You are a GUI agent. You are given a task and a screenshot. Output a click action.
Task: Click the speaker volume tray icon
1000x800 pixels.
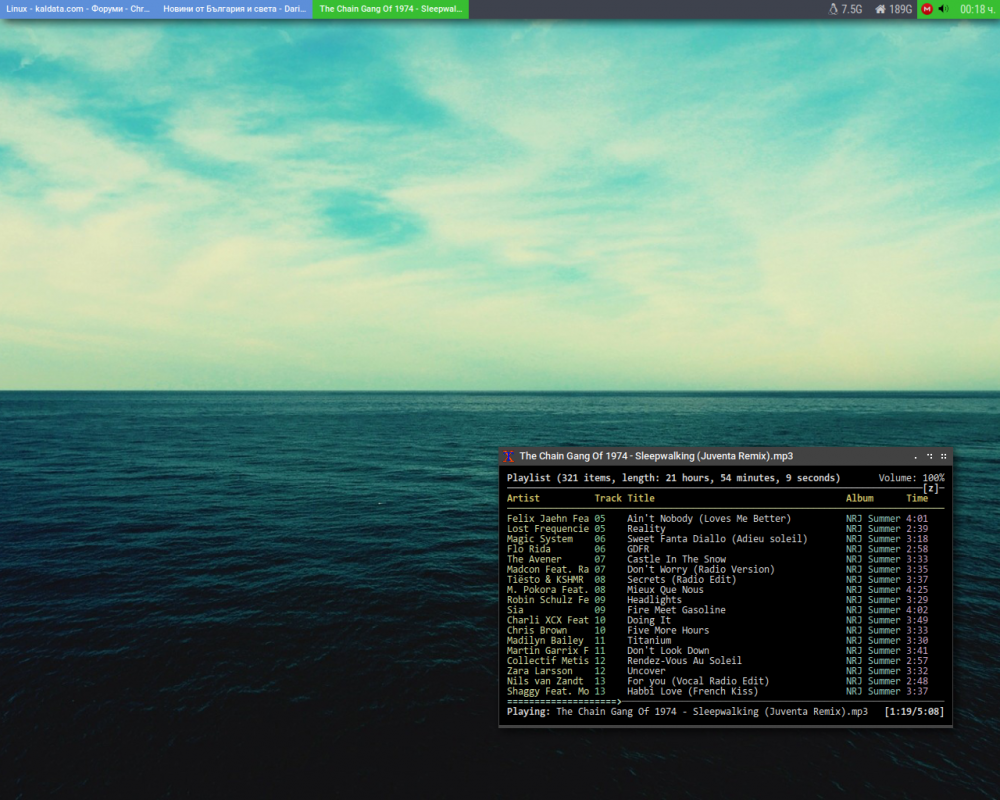[944, 9]
